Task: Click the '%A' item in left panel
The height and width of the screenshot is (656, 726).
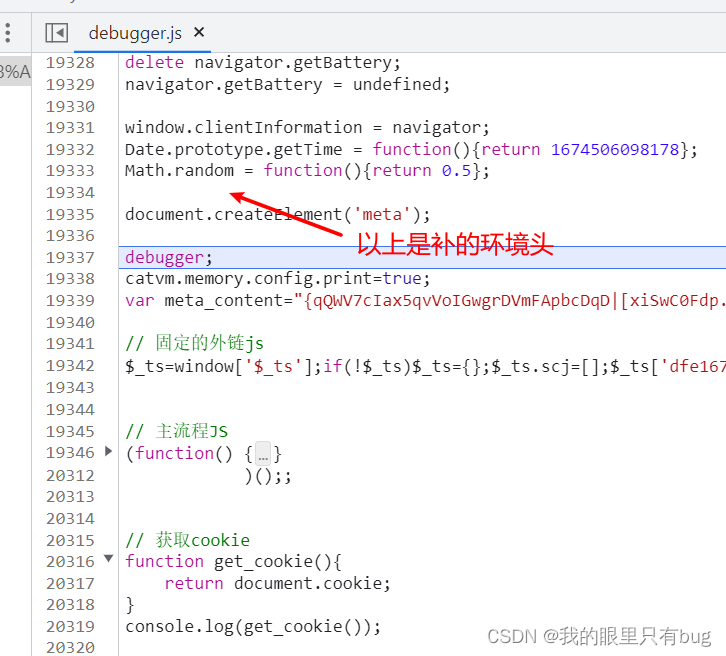Action: coord(15,72)
